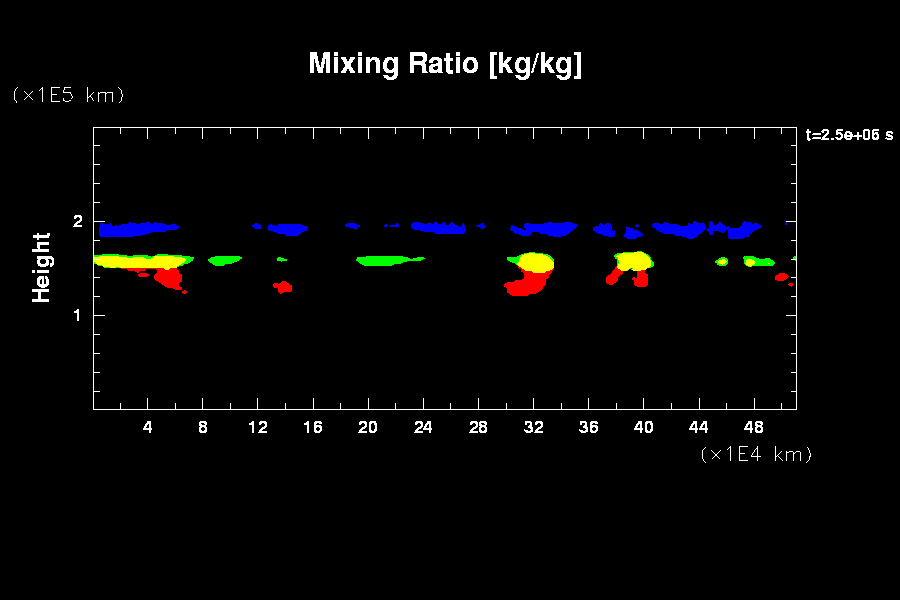The width and height of the screenshot is (900, 600).
Task: Click the yellow blob above x=40
Action: point(633,261)
